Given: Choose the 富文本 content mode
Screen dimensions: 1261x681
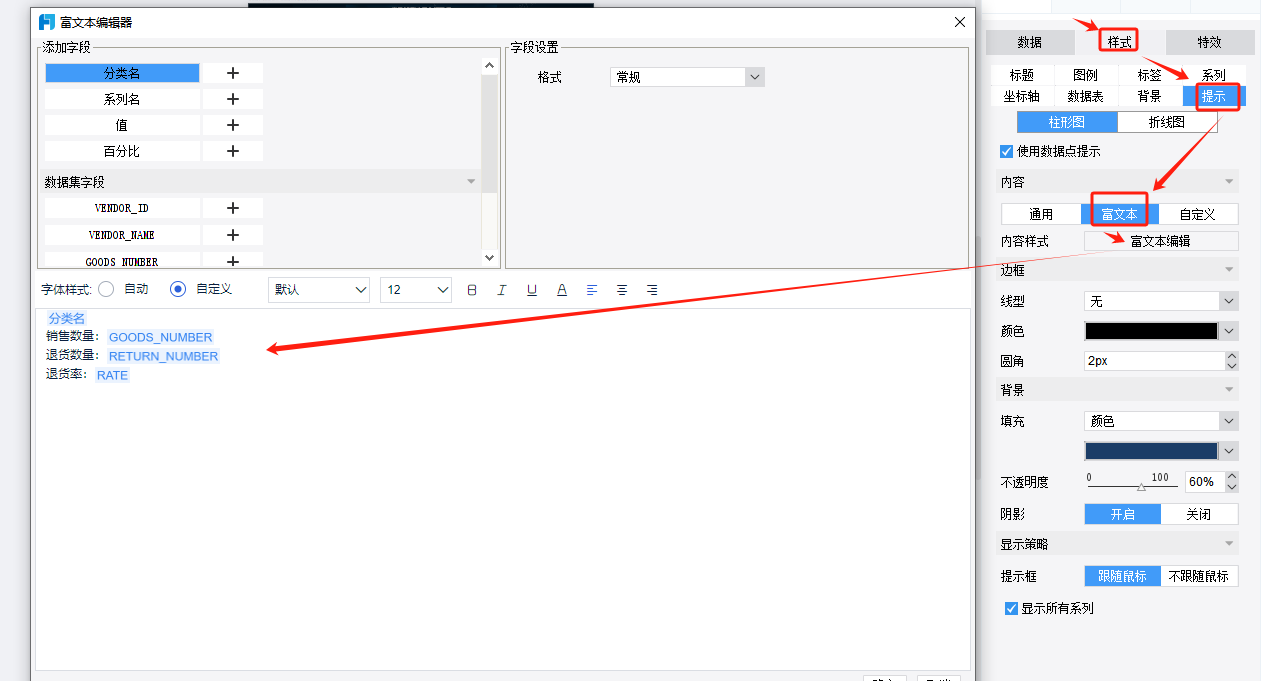Looking at the screenshot, I should click(1119, 214).
